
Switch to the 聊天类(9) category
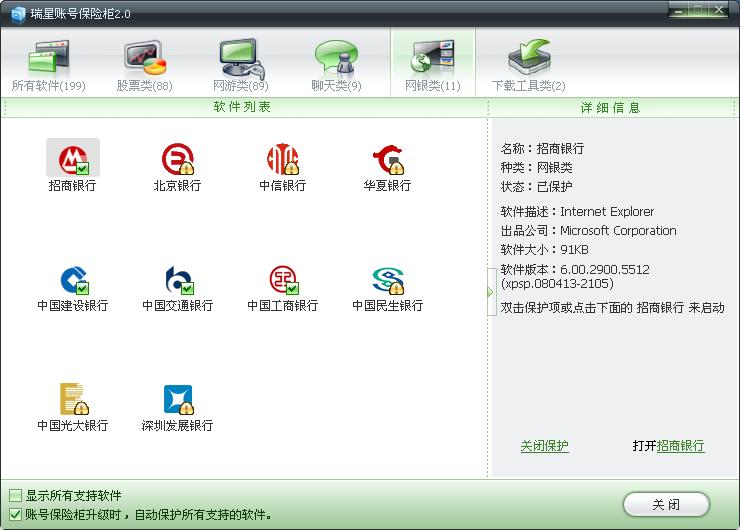click(336, 65)
